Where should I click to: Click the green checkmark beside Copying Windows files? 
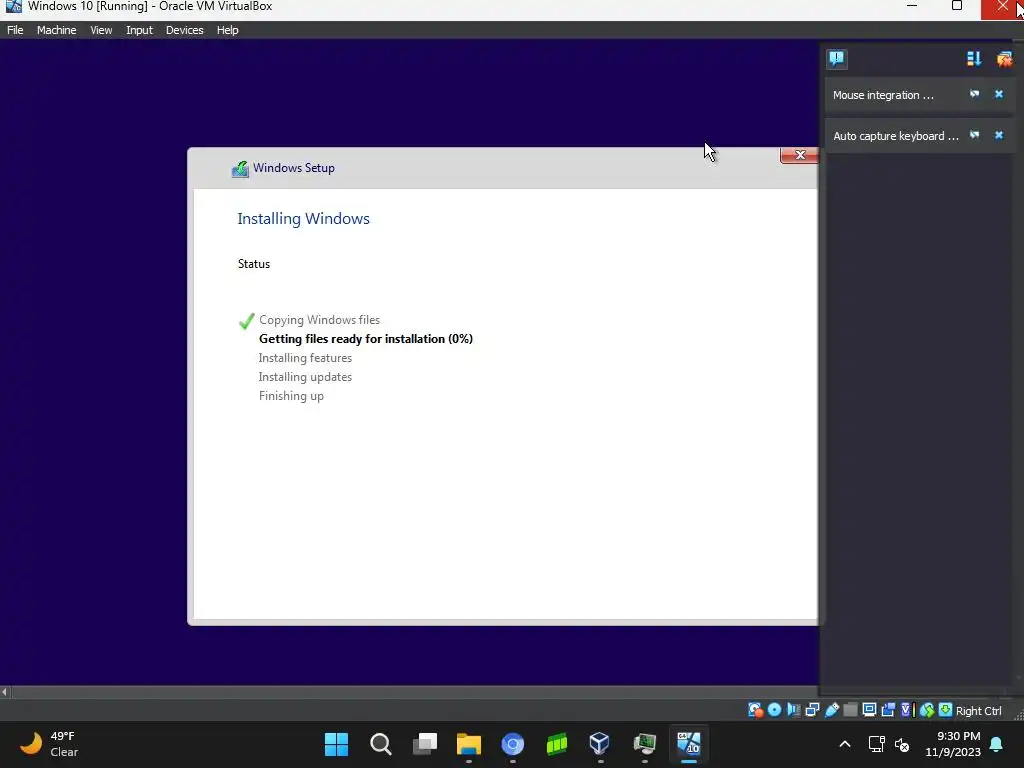point(246,321)
